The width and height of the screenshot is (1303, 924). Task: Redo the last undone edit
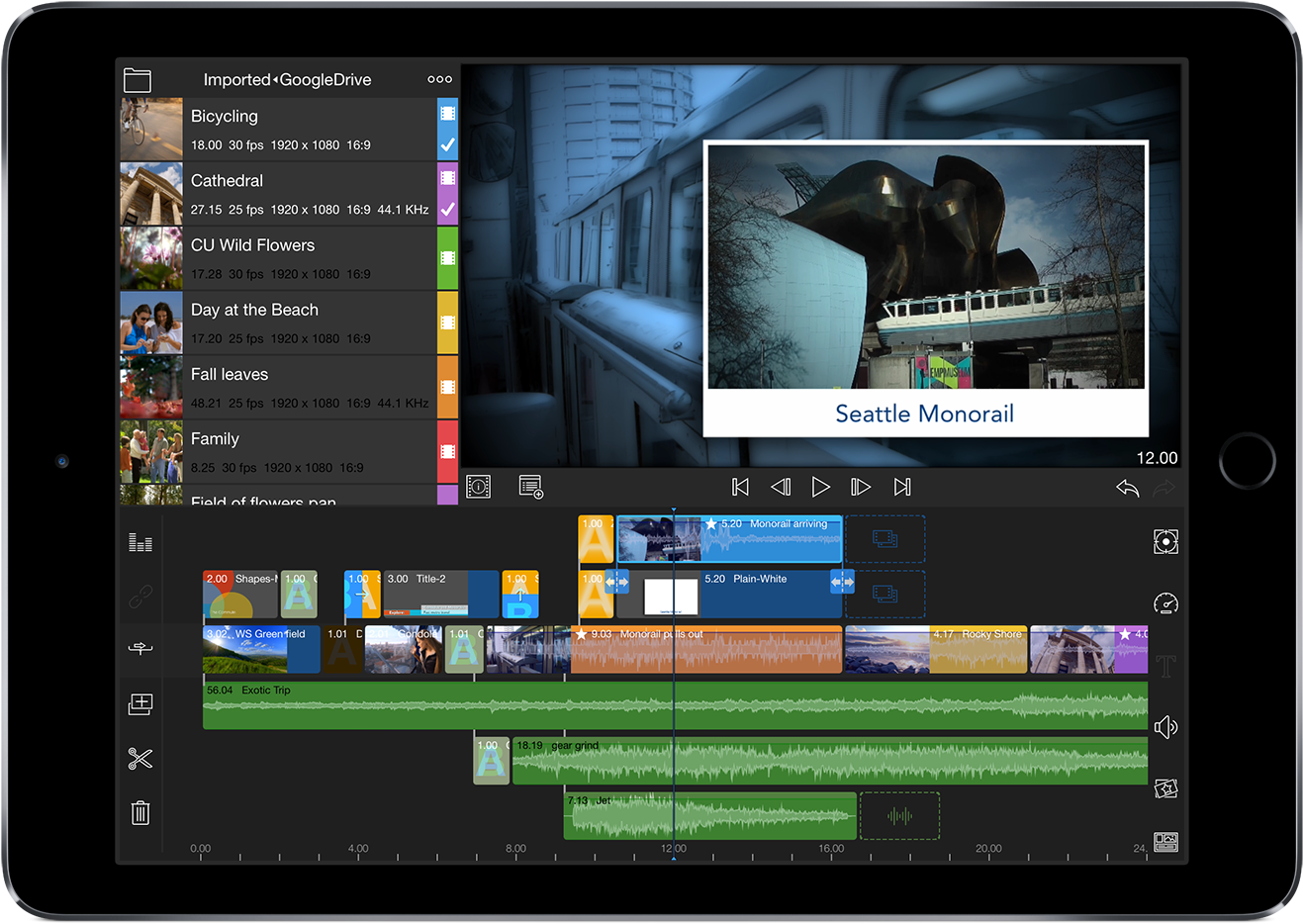(1163, 486)
